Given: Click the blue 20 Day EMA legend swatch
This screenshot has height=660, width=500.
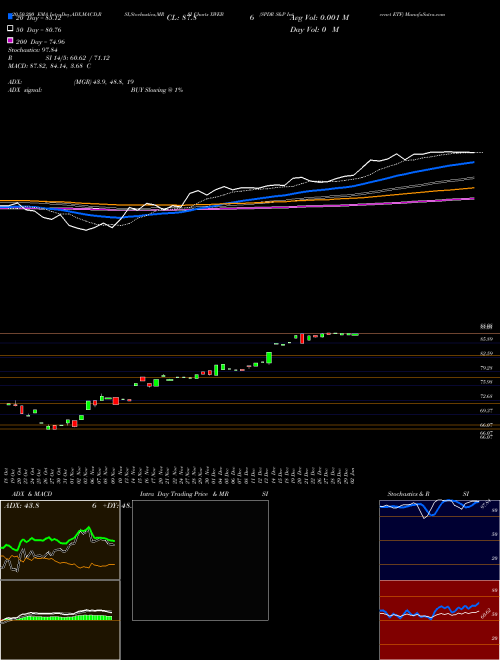Looking at the screenshot, I should (x=10, y=17).
